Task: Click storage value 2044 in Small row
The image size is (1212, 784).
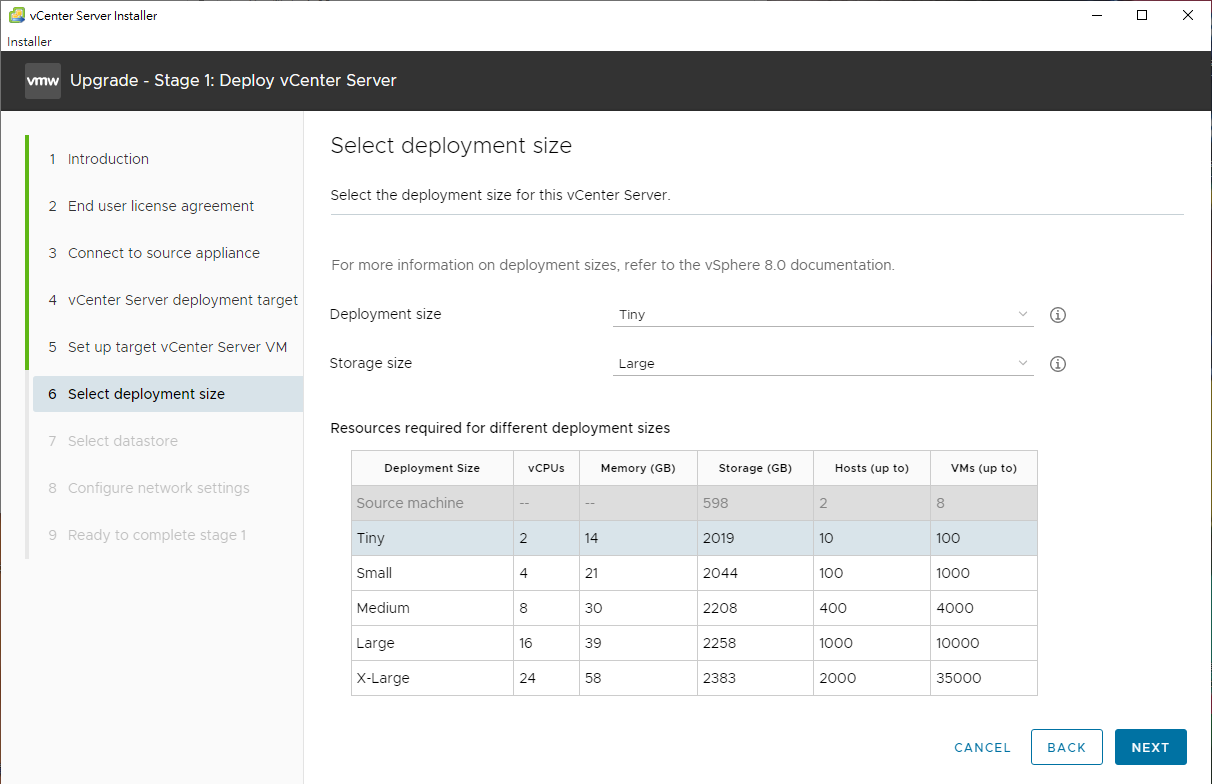Action: tap(719, 573)
